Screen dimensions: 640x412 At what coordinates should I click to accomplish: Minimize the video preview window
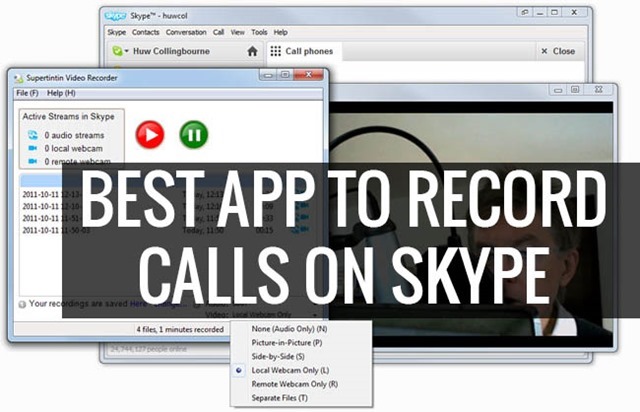click(x=558, y=90)
